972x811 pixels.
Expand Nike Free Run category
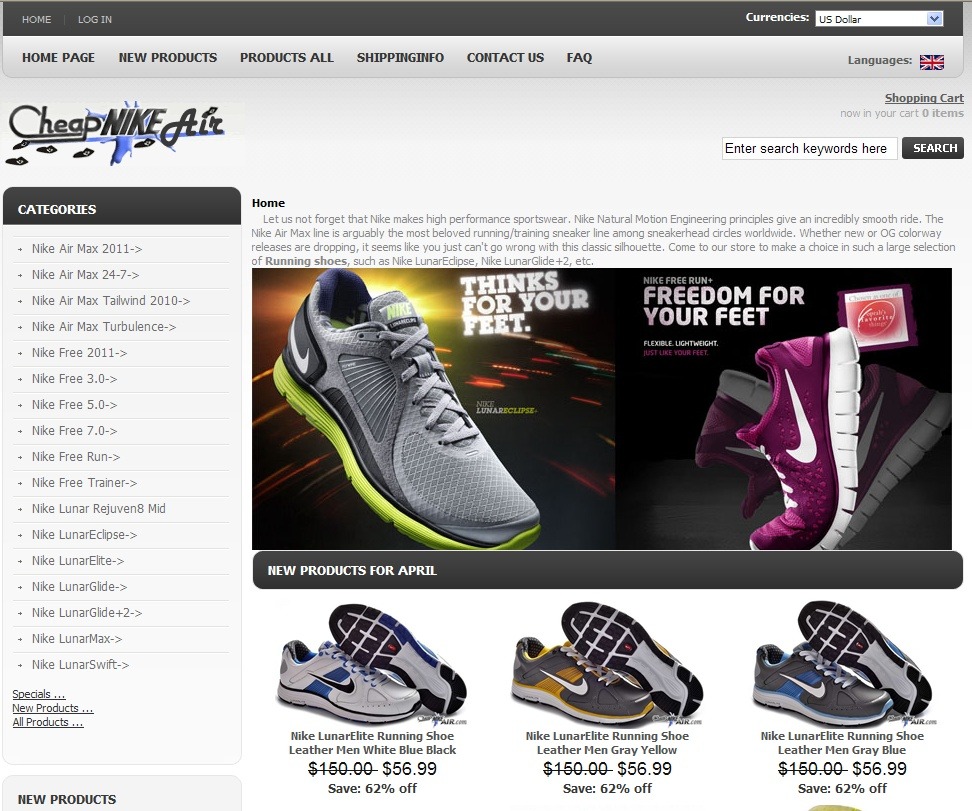(76, 457)
